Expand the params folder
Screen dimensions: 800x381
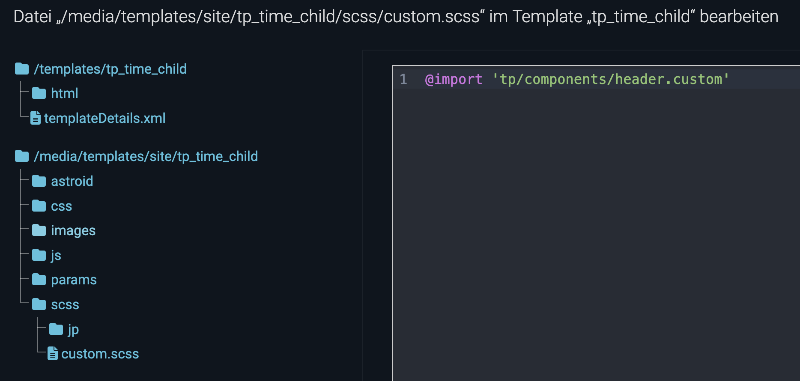[x=64, y=280]
